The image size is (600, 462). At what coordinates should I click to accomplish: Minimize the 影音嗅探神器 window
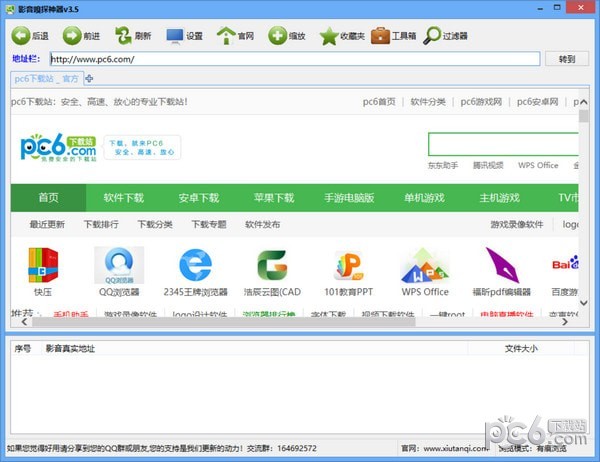tap(540, 8)
